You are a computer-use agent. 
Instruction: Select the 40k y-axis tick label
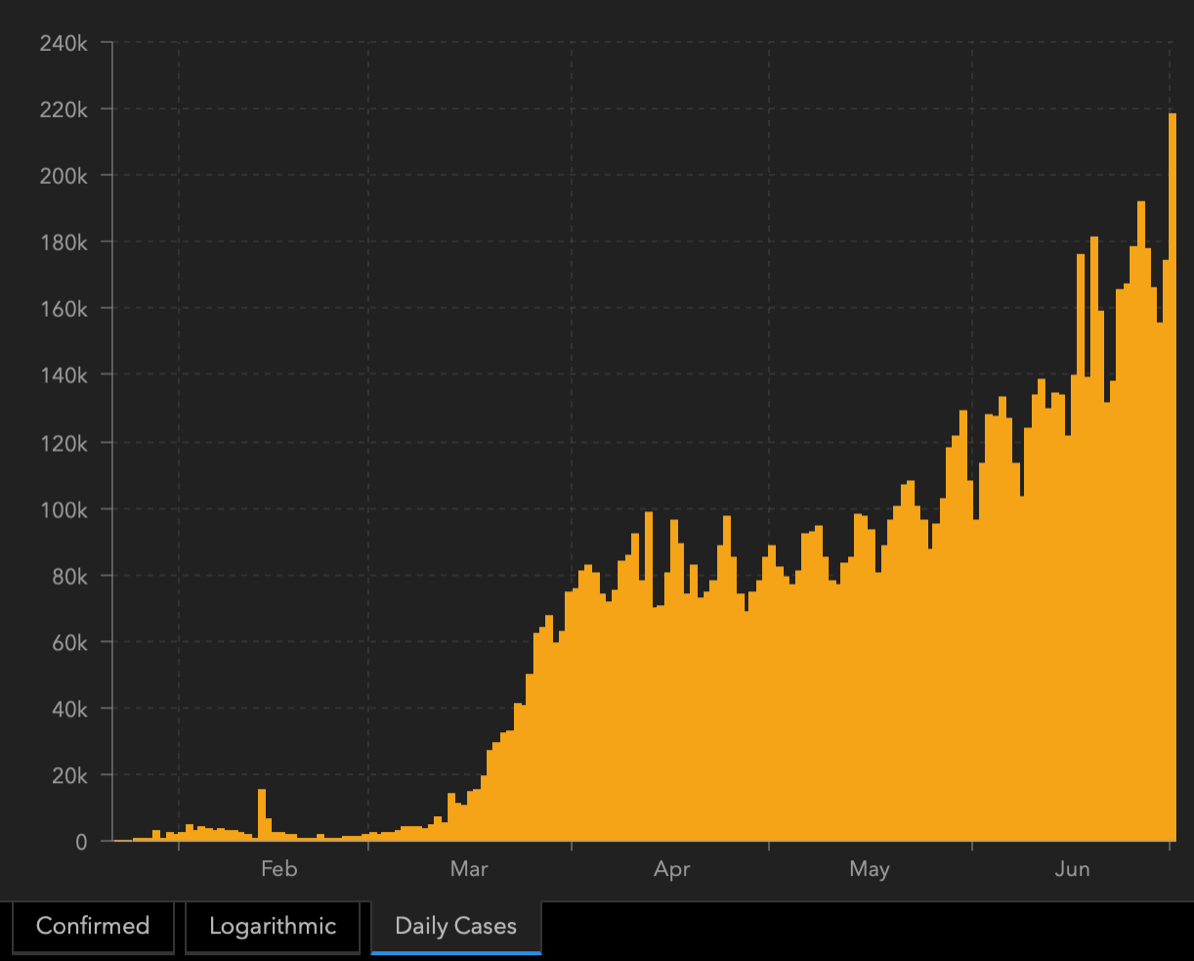[x=68, y=709]
